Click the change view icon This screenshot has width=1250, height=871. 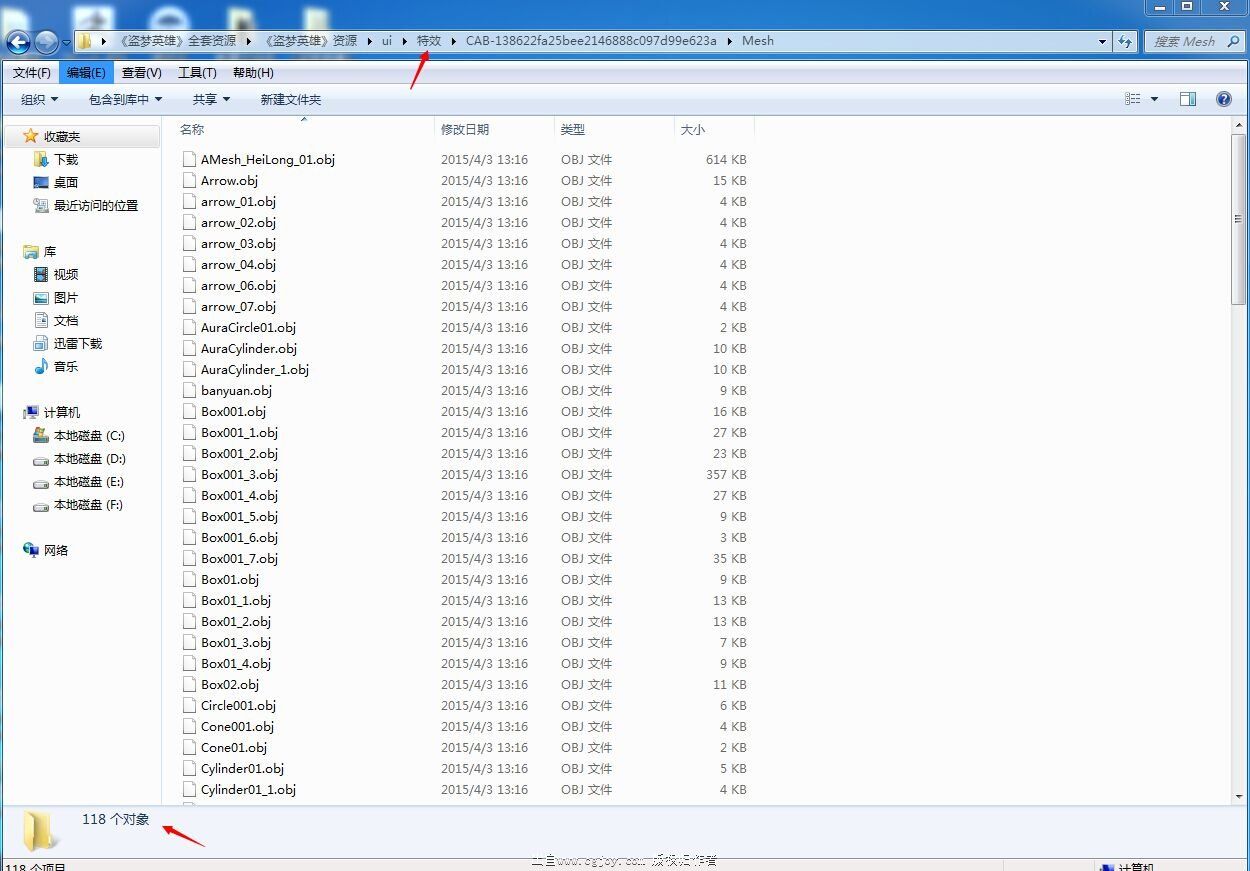click(x=1133, y=99)
